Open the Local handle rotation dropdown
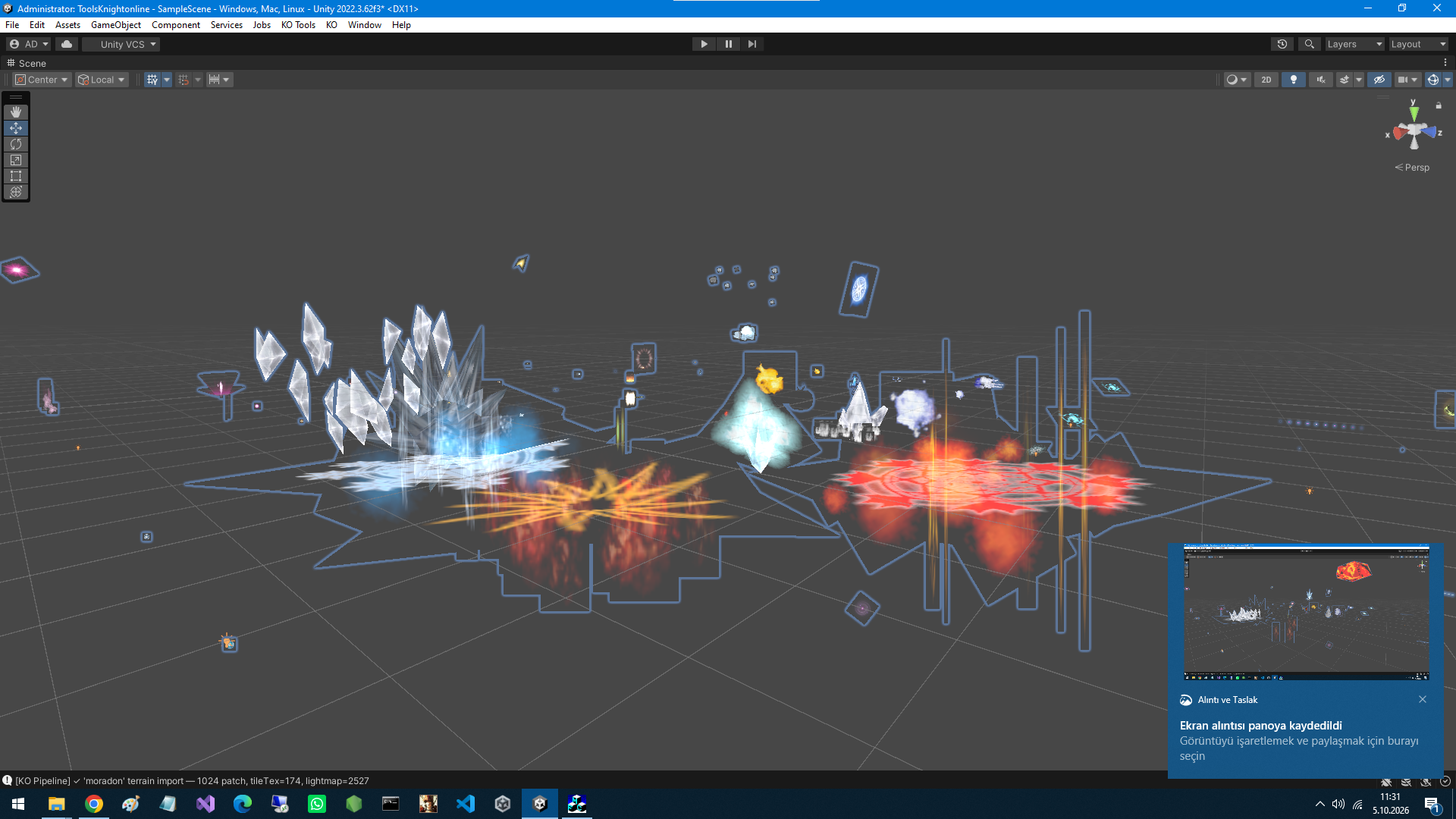 pos(102,80)
